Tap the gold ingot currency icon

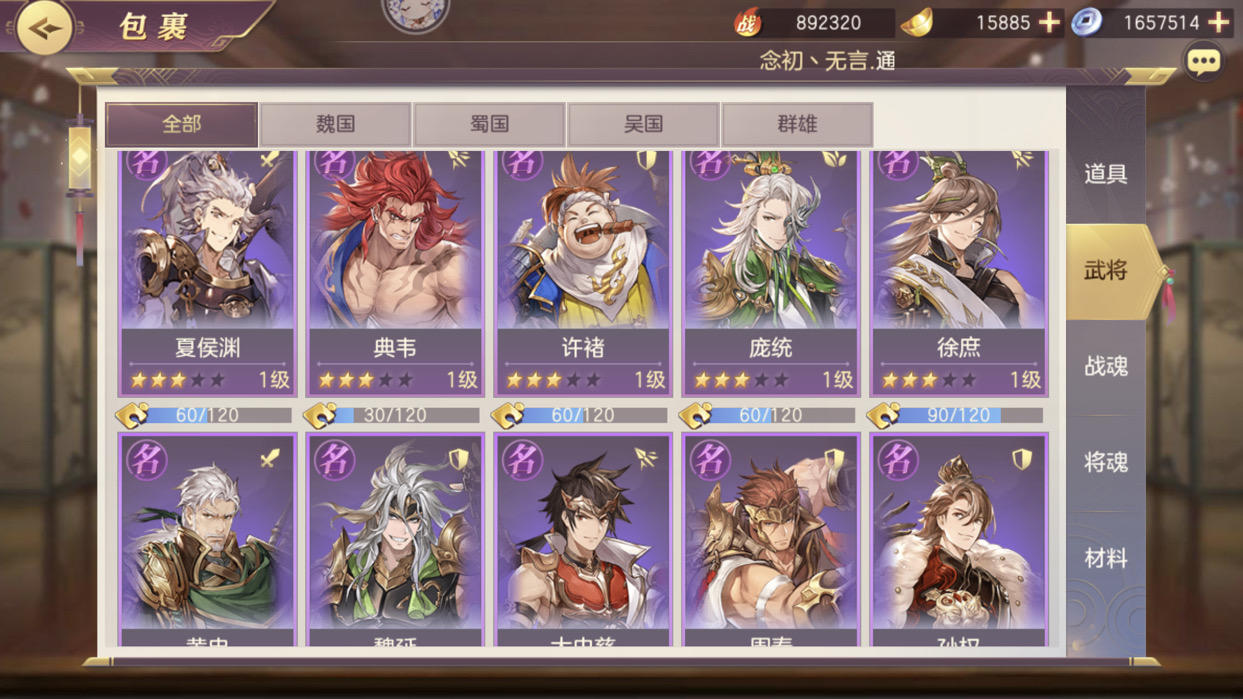click(916, 22)
